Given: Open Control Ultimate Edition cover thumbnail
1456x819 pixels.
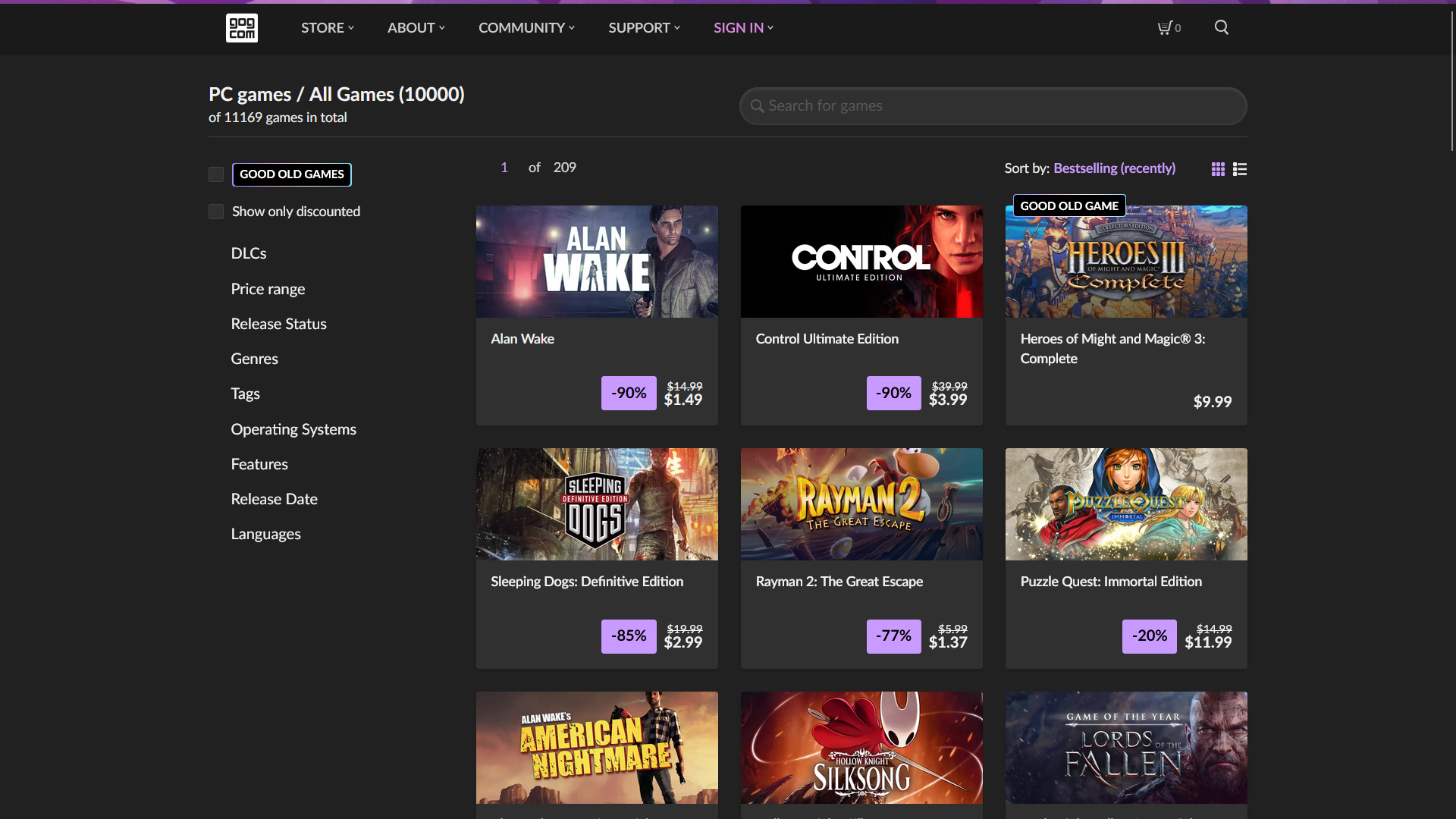Looking at the screenshot, I should click(861, 262).
